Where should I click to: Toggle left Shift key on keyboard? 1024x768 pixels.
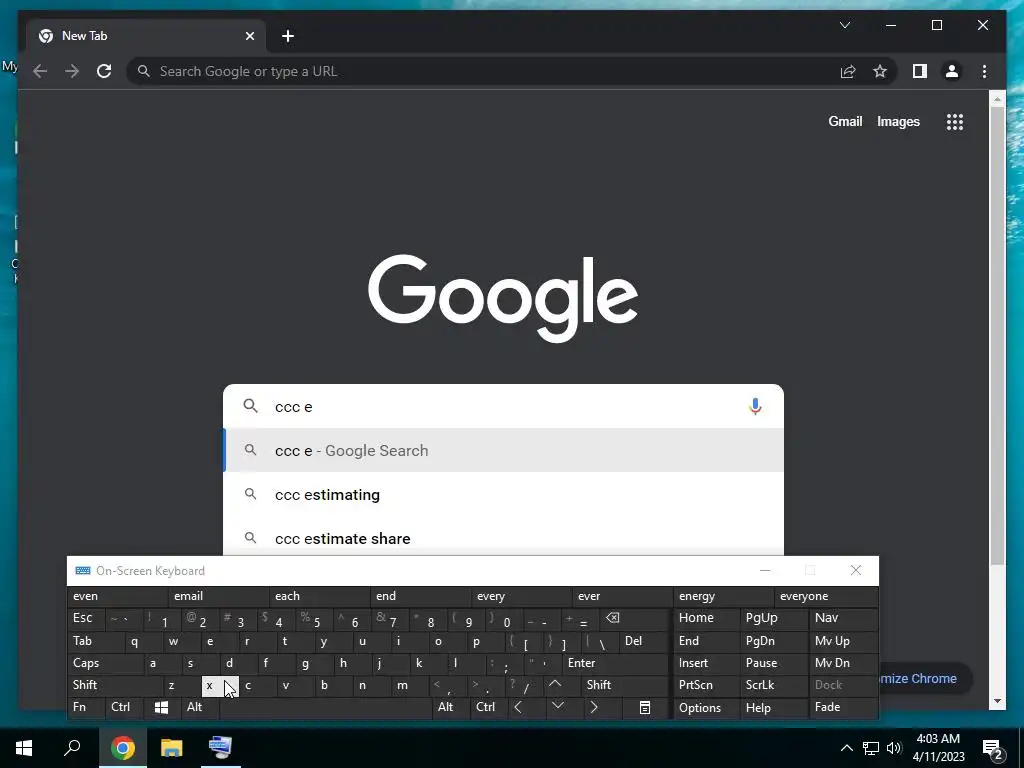[114, 685]
